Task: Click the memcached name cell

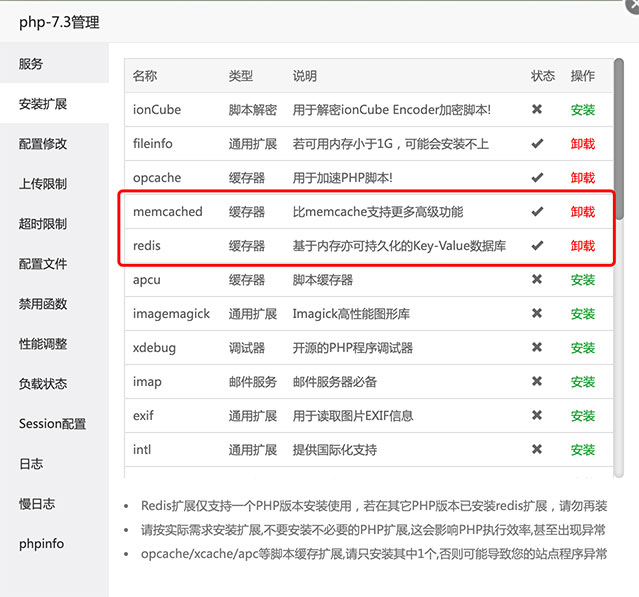Action: click(x=167, y=211)
